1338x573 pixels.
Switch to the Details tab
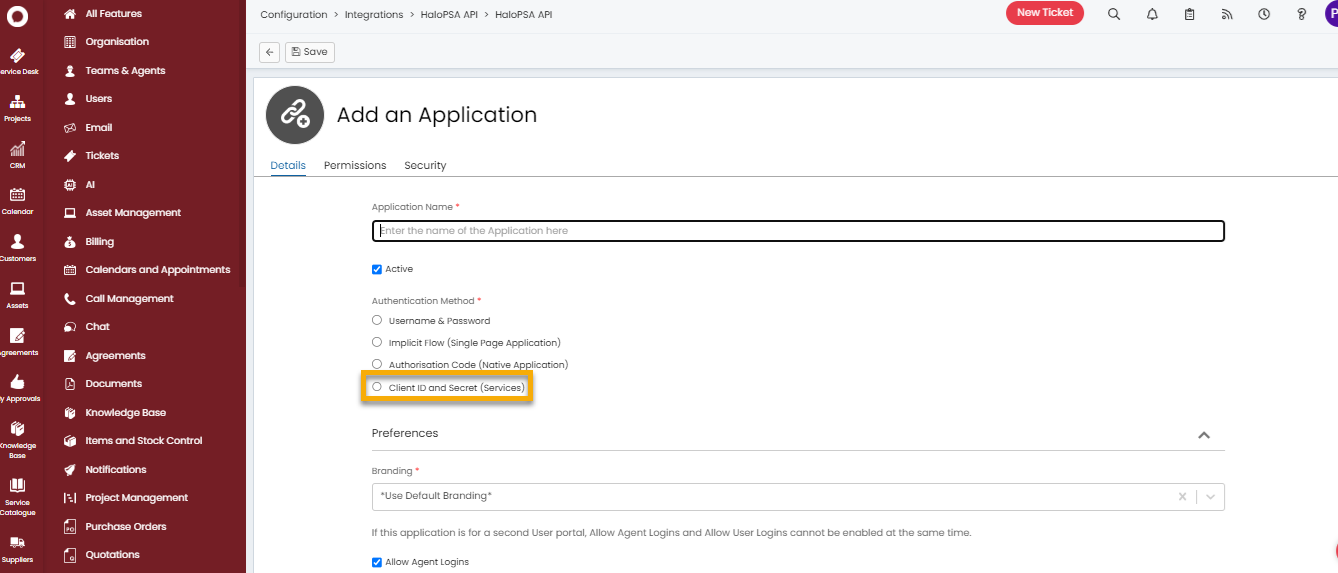pos(288,165)
